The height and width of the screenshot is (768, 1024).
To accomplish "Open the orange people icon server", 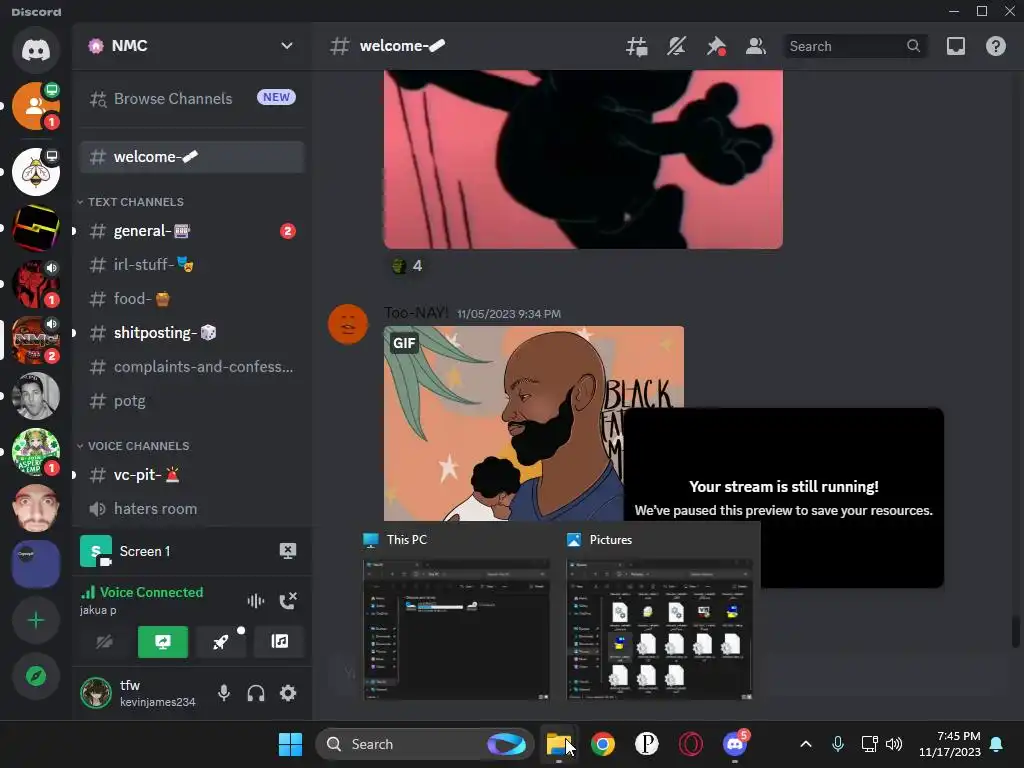I will click(x=36, y=106).
